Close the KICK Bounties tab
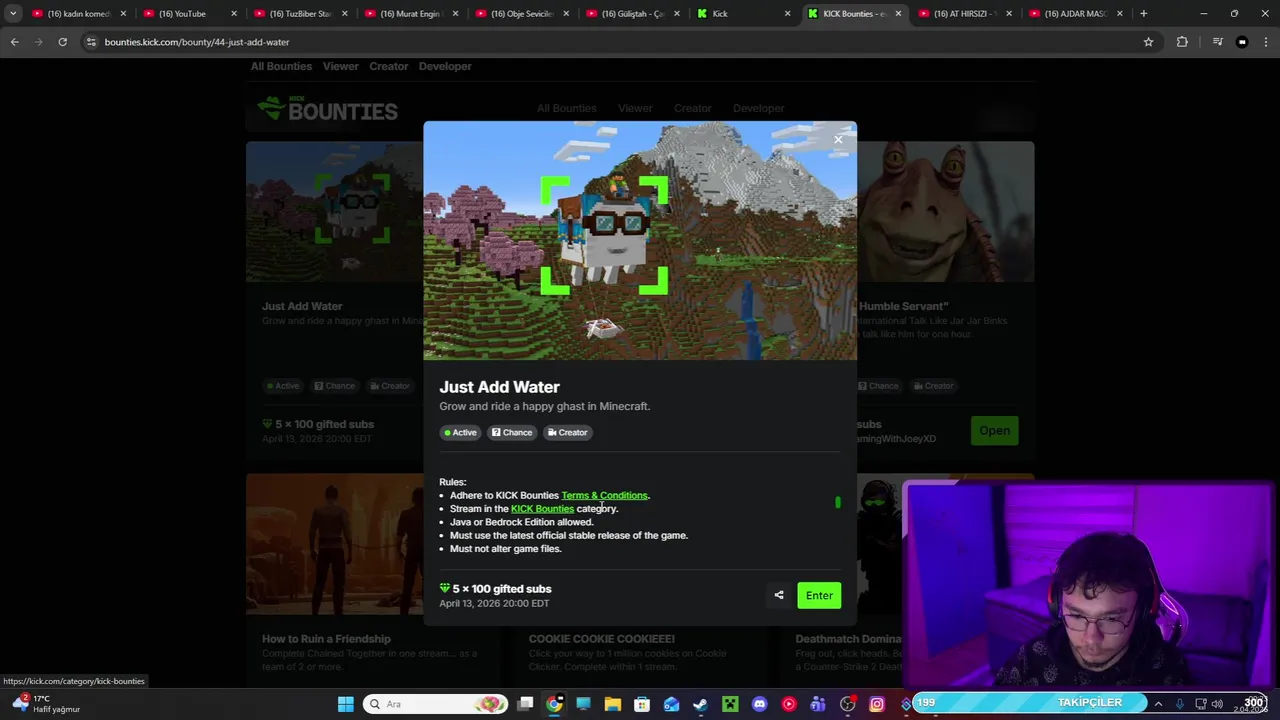Screen dimensions: 1280x720 point(898,14)
